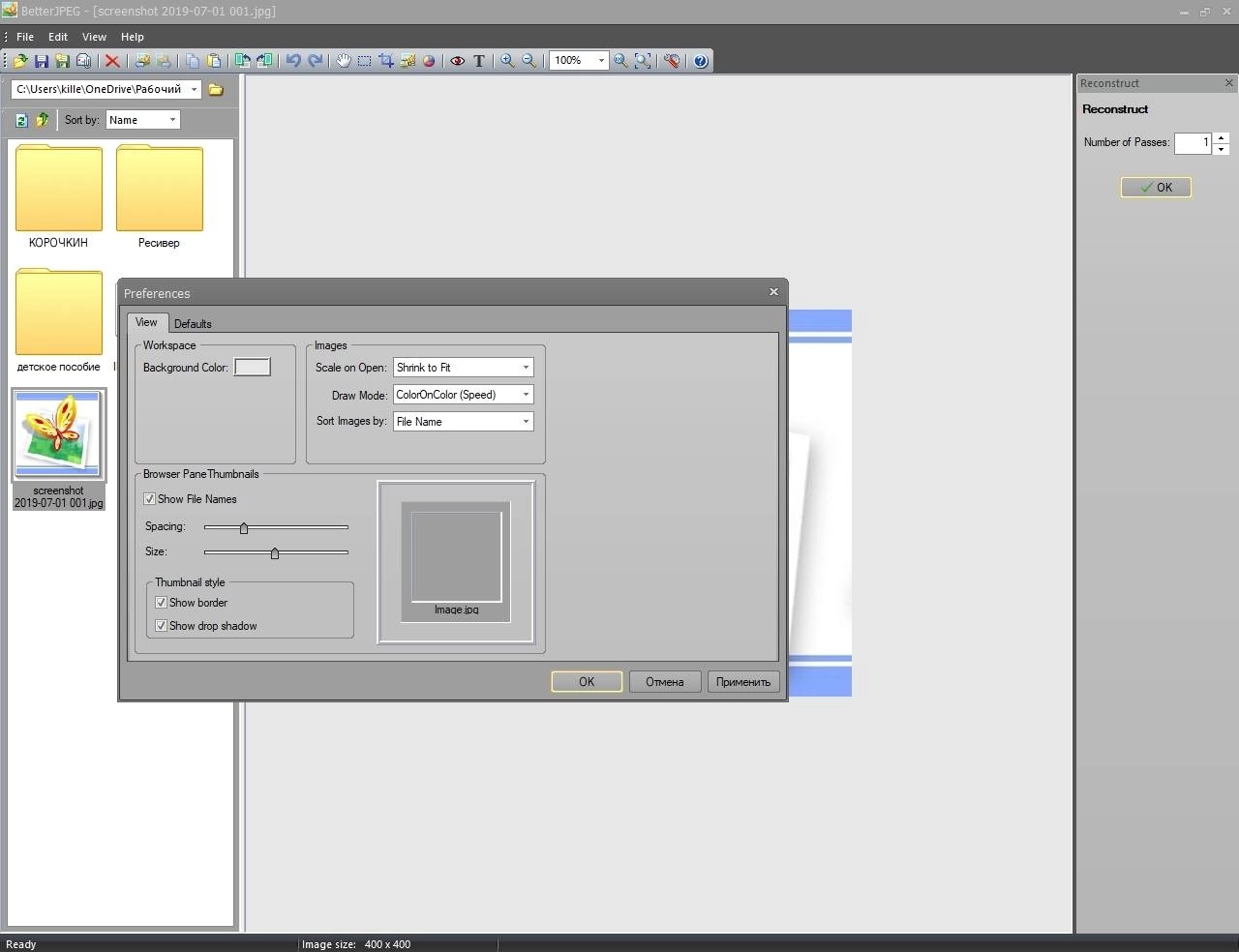Click the Redo arrow icon
This screenshot has width=1239, height=952.
pos(316,61)
